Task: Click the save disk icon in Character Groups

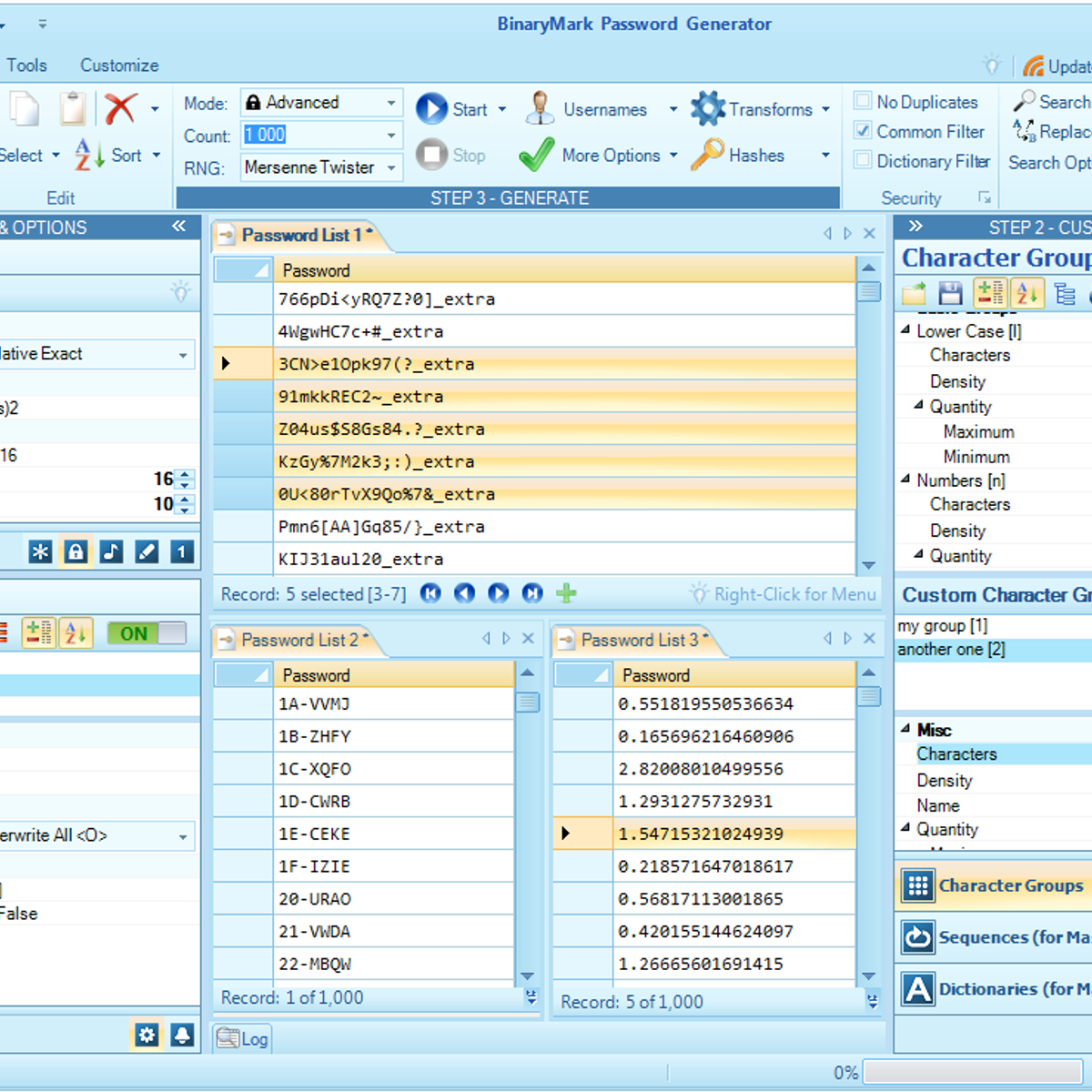Action: point(951,293)
